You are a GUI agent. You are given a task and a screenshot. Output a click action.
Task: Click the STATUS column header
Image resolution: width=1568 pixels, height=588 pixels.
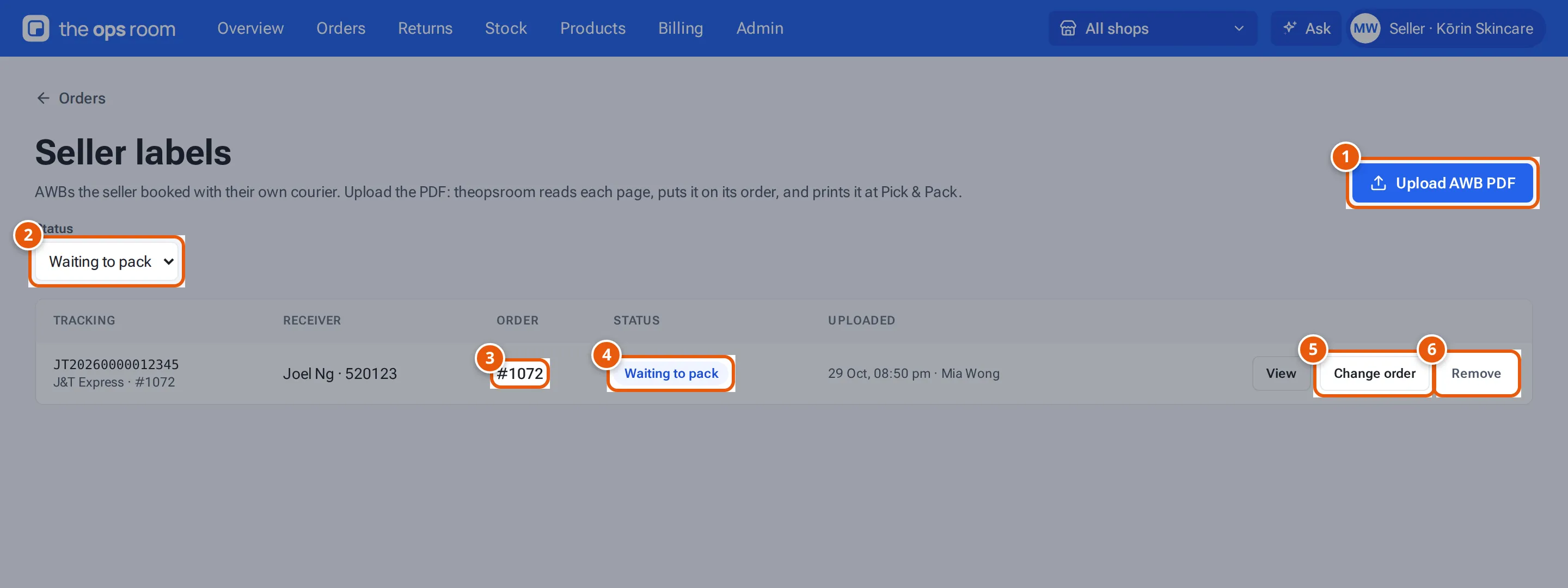coord(636,320)
